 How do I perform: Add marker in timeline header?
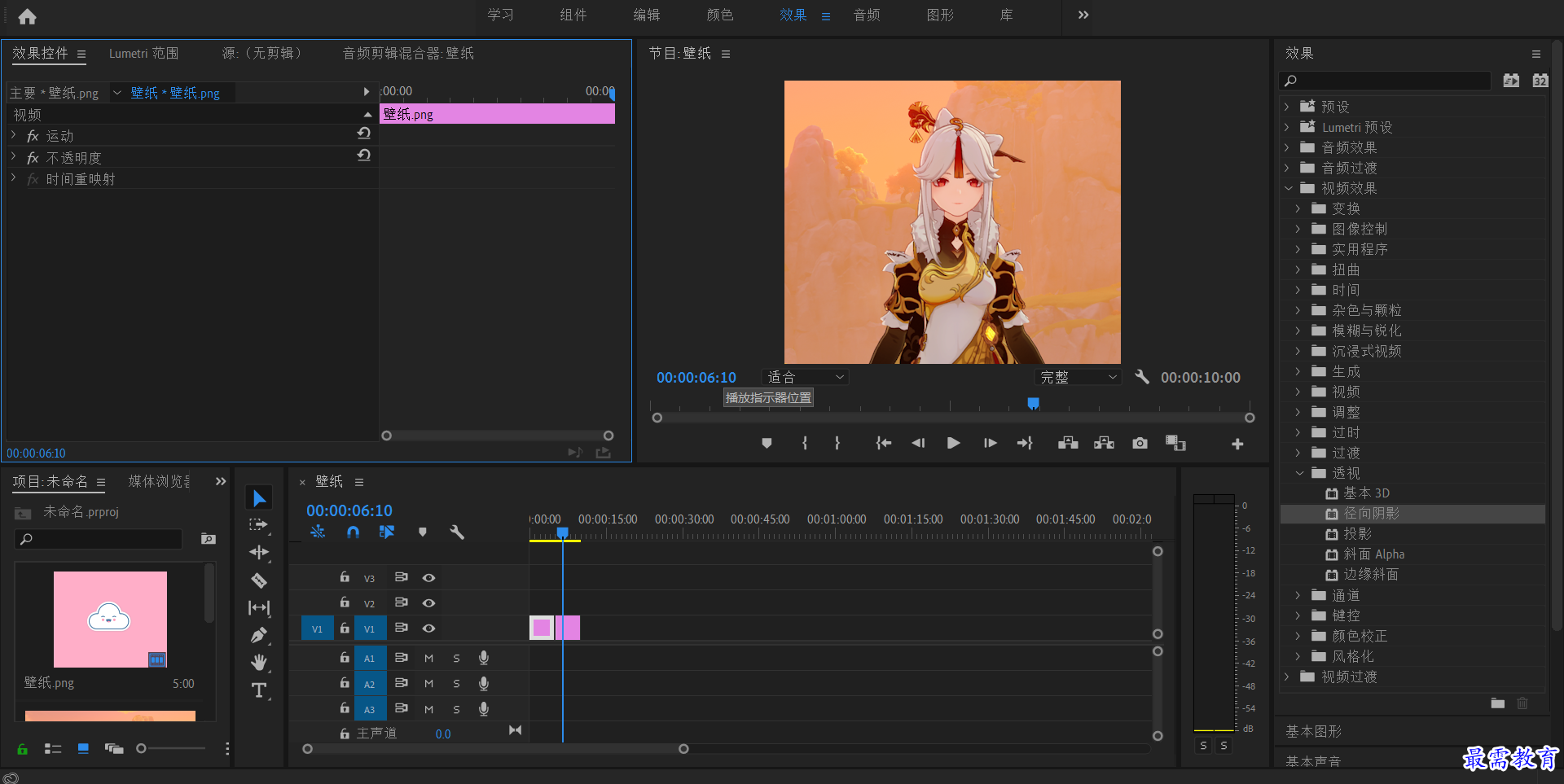[x=422, y=532]
